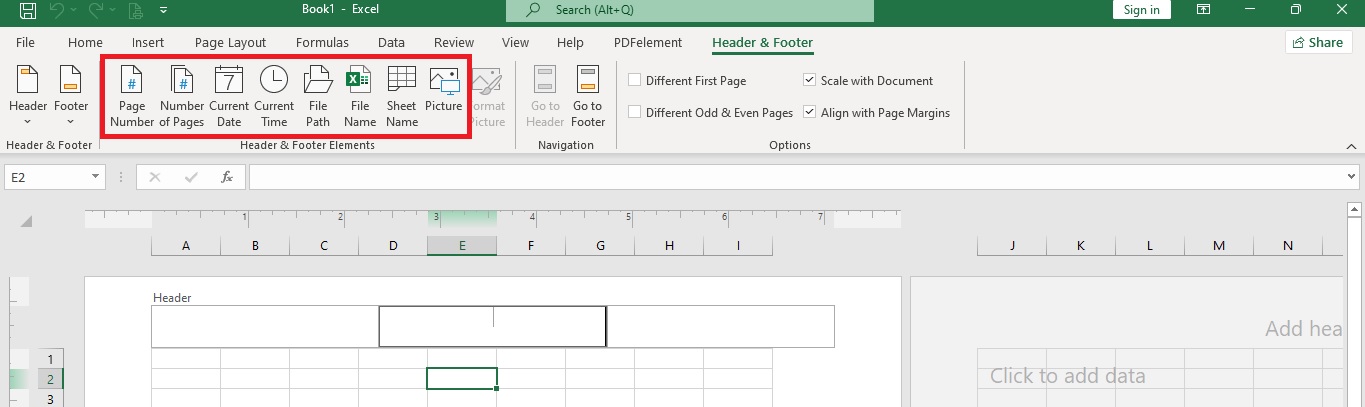
Task: Insert Page Number element
Action: pos(132,96)
